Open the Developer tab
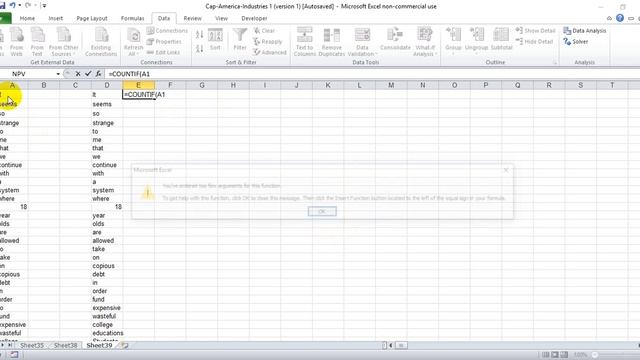 coord(254,18)
